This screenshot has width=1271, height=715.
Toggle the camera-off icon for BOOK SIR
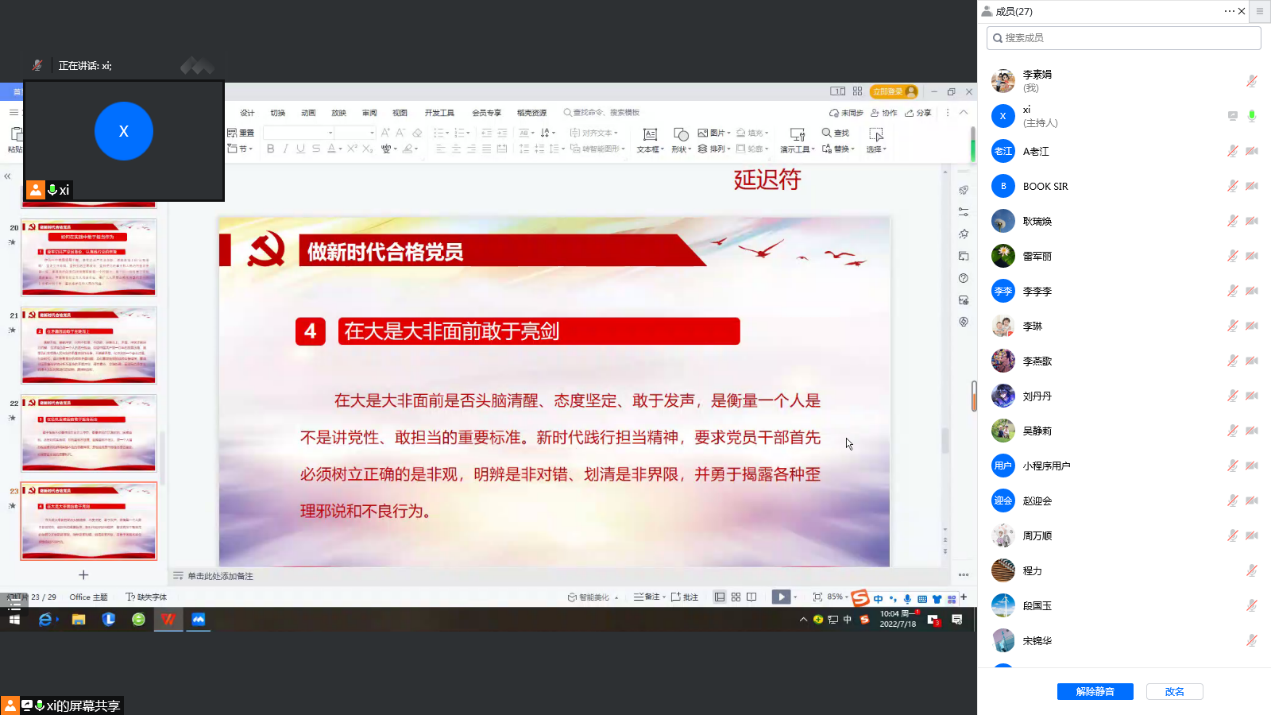[1251, 186]
